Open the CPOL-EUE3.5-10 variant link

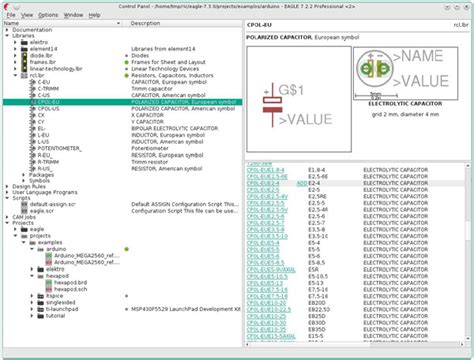coord(267,236)
